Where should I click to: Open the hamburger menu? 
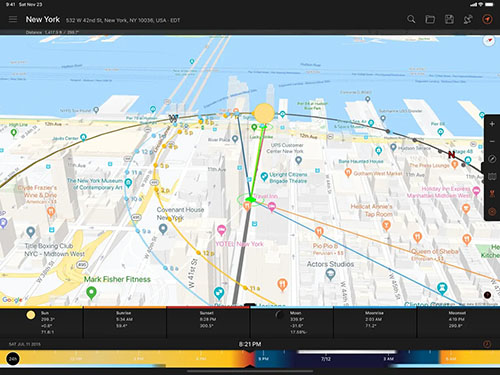point(13,19)
